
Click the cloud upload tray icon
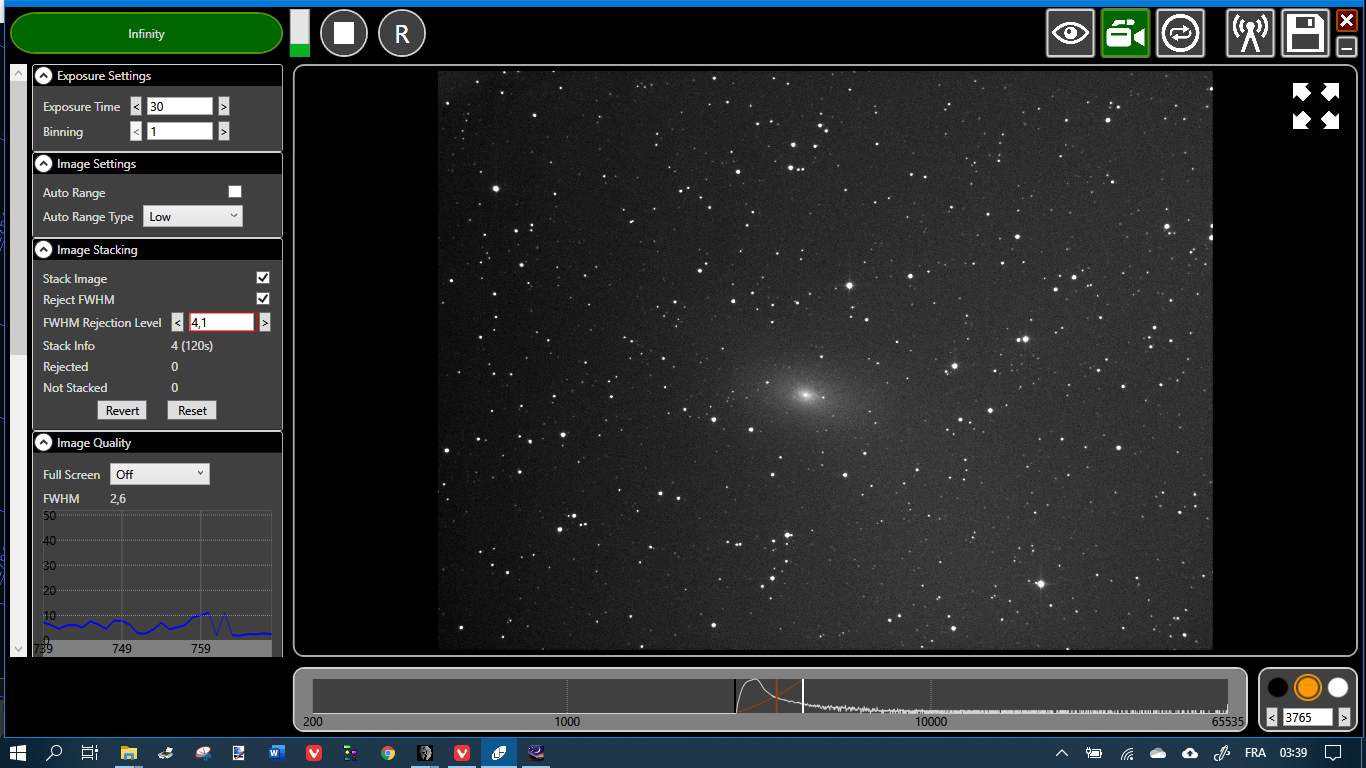click(1190, 753)
